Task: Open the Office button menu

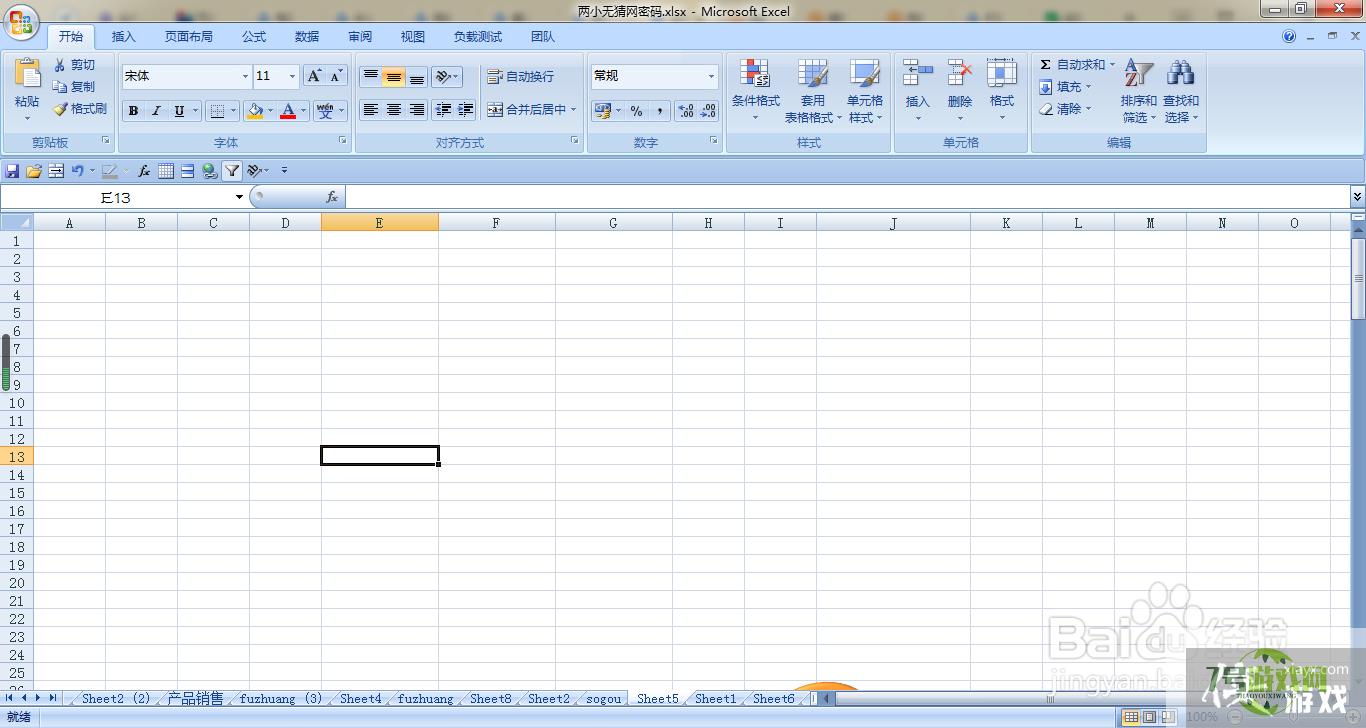Action: click(20, 22)
